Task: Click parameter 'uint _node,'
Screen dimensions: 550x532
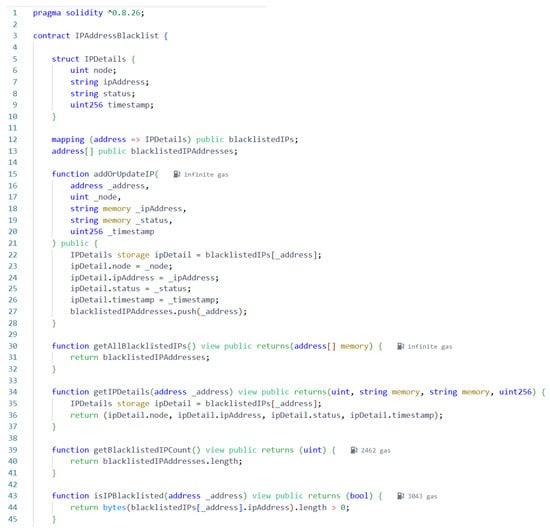Action: pyautogui.click(x=95, y=197)
